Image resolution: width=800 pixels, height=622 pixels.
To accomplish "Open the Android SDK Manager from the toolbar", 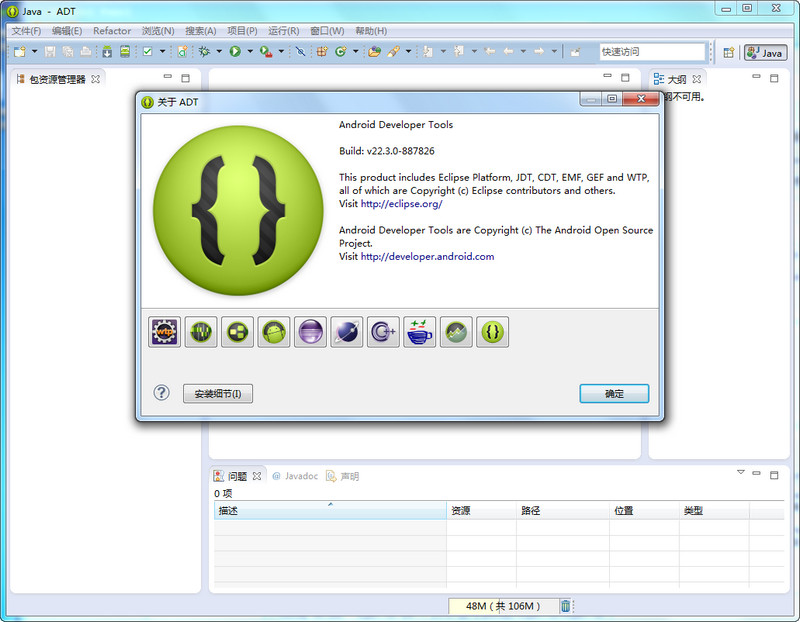I will click(x=107, y=52).
